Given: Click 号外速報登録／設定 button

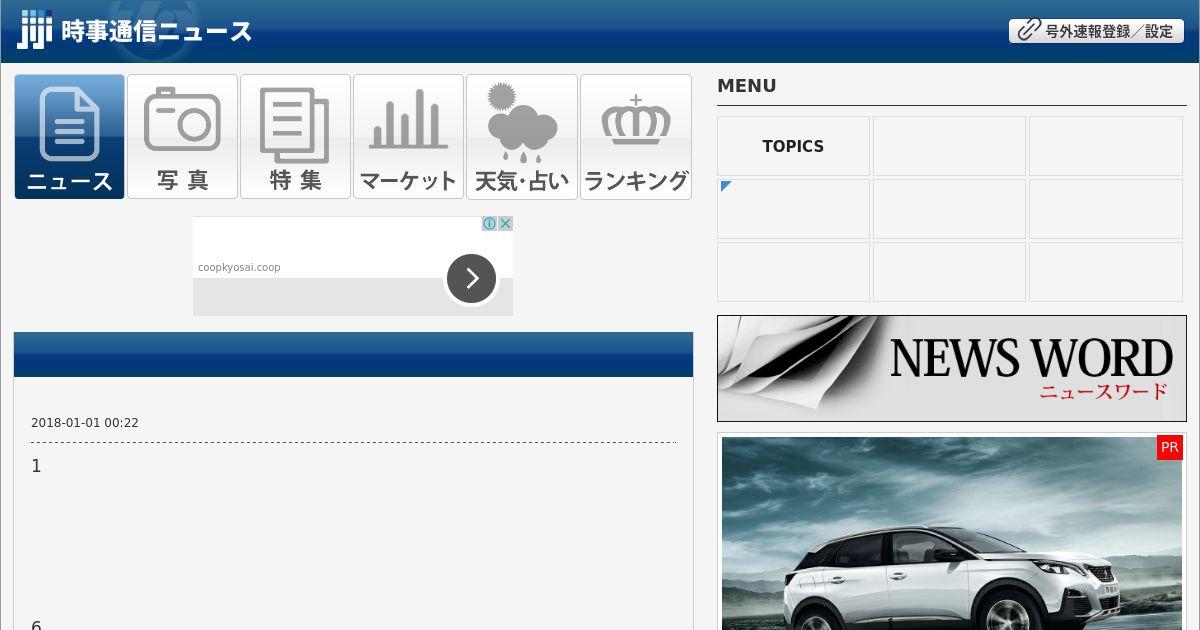Looking at the screenshot, I should click(1096, 31).
